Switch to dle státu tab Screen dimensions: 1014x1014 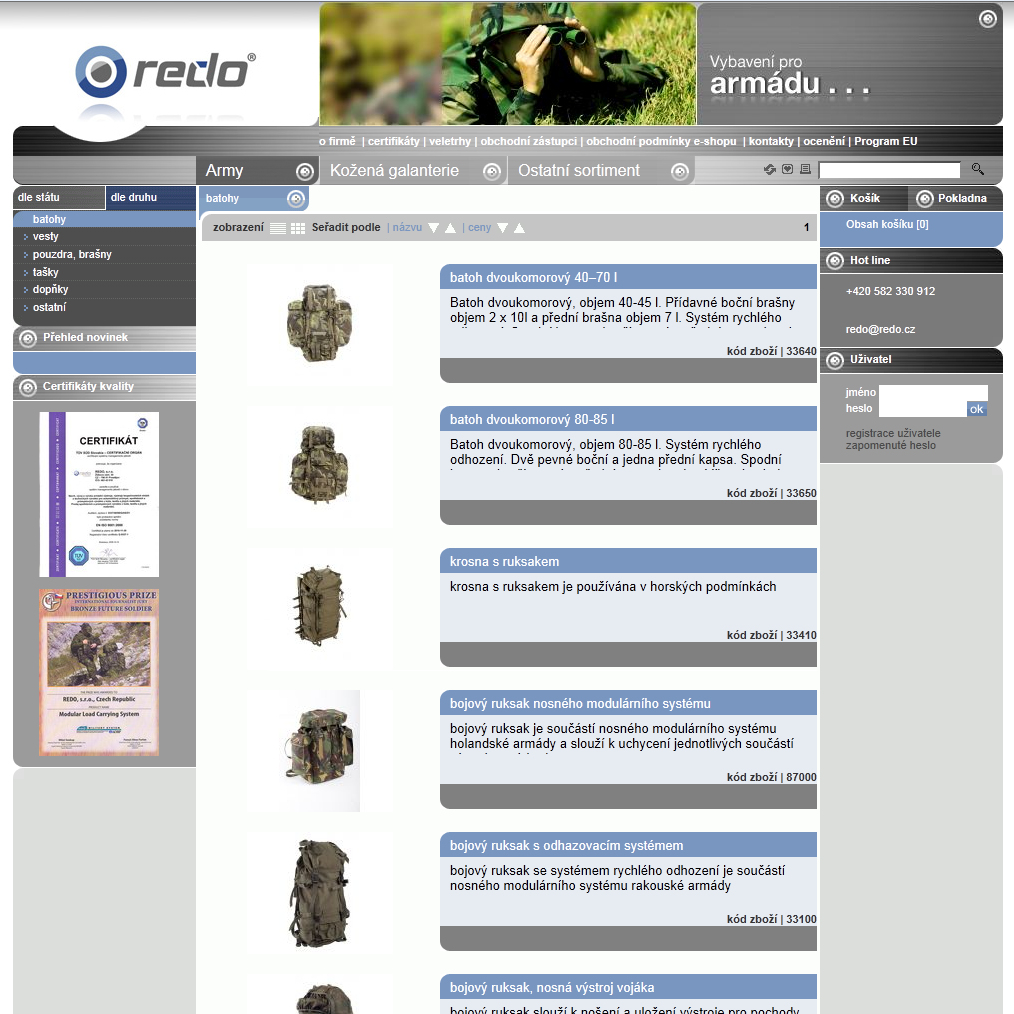coord(59,198)
